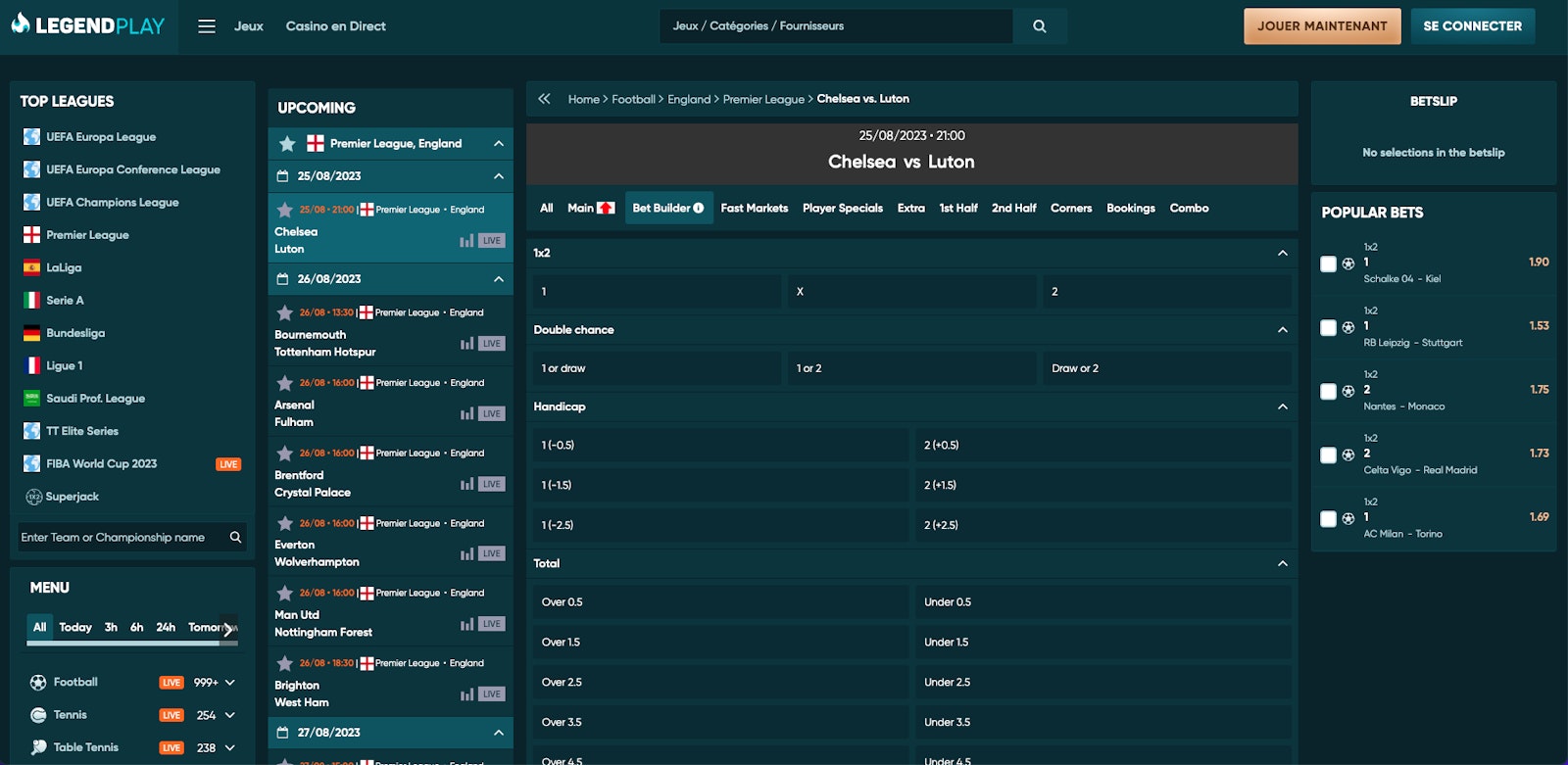Star the Premier League, England group
The height and width of the screenshot is (765, 1568).
tap(287, 144)
